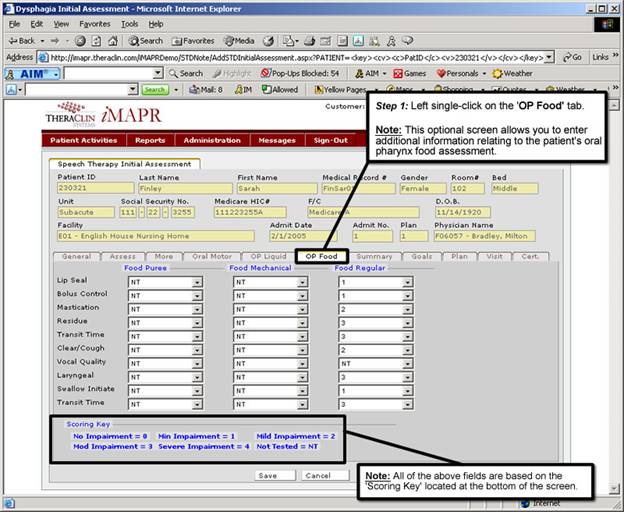This screenshot has width=624, height=512.
Task: Expand the address bar URL dropdown arrow
Action: pyautogui.click(x=549, y=57)
